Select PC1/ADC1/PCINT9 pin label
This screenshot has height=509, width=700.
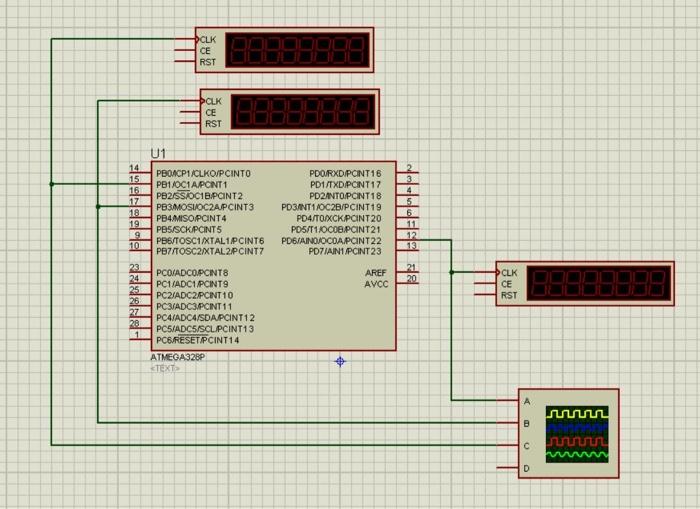click(x=192, y=284)
